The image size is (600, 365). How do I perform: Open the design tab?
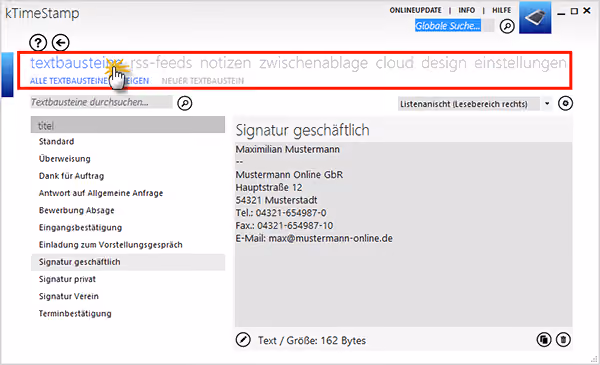tap(444, 63)
